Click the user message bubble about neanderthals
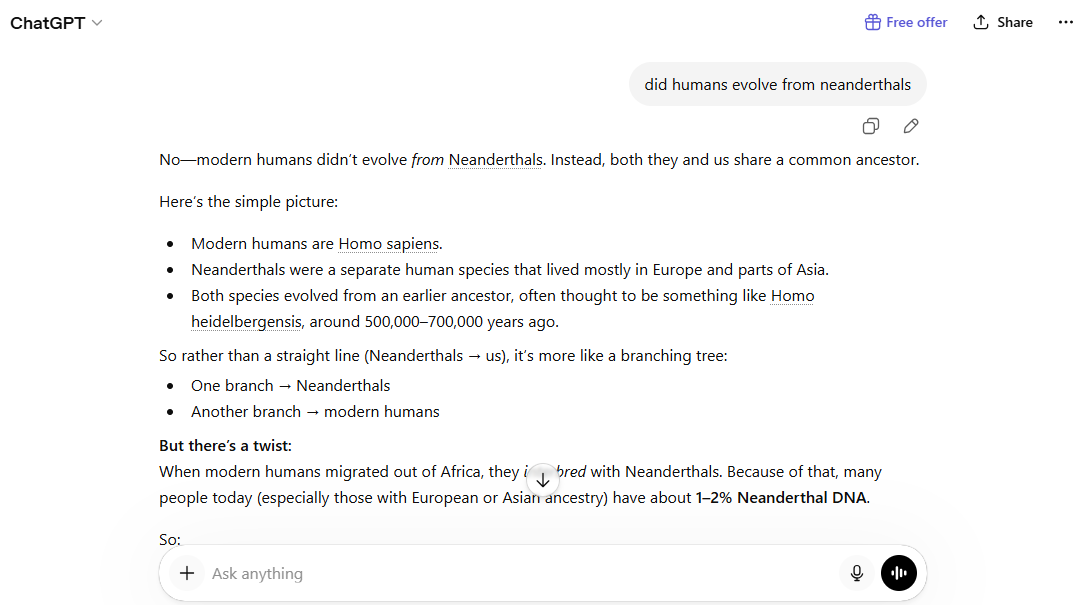 777,85
